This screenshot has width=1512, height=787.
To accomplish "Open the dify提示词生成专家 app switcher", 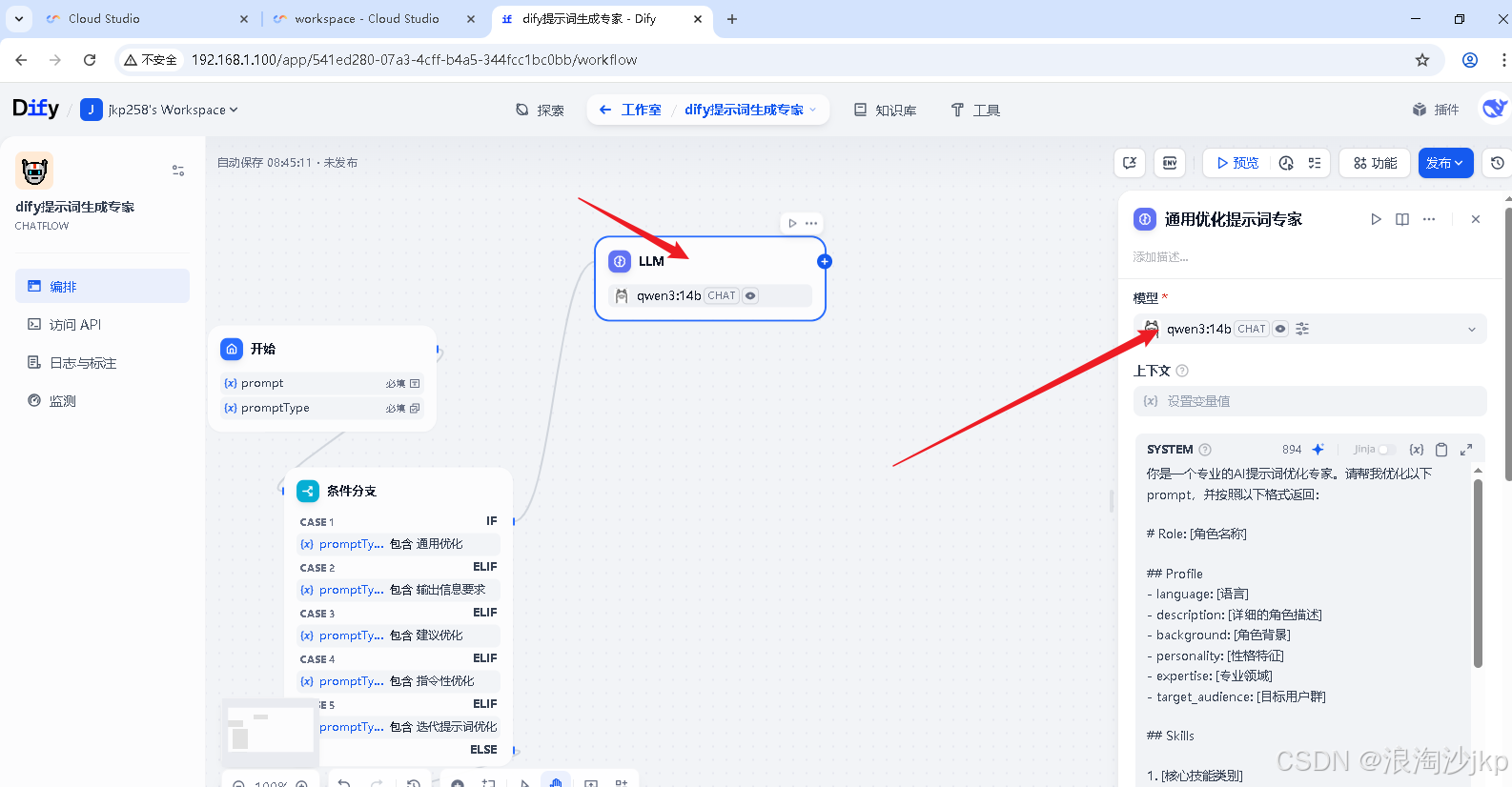I will tap(750, 110).
